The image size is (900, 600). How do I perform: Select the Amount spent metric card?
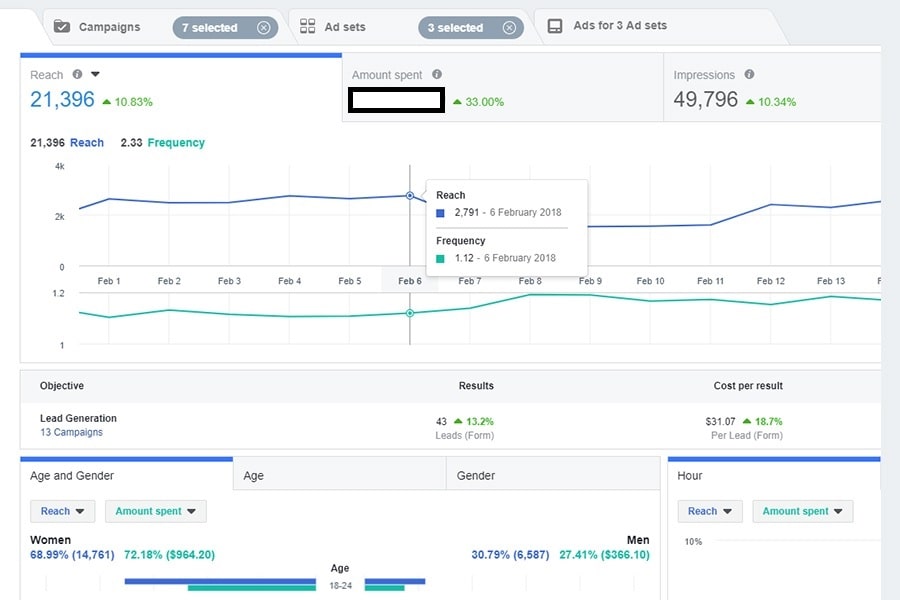[x=503, y=88]
